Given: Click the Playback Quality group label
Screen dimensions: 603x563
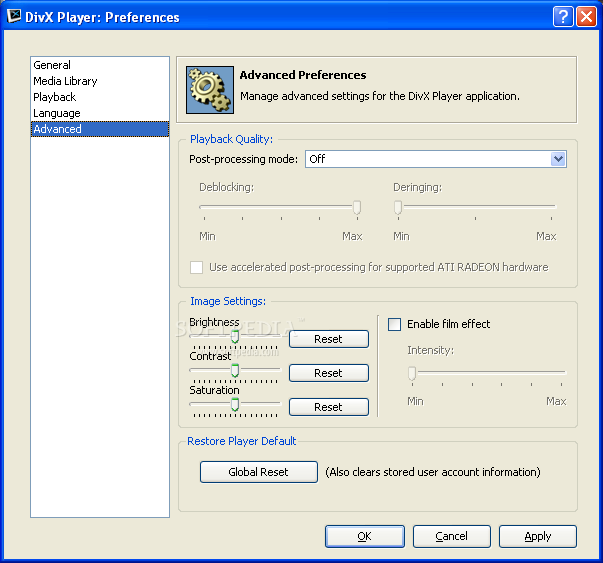Looking at the screenshot, I should 232,139.
